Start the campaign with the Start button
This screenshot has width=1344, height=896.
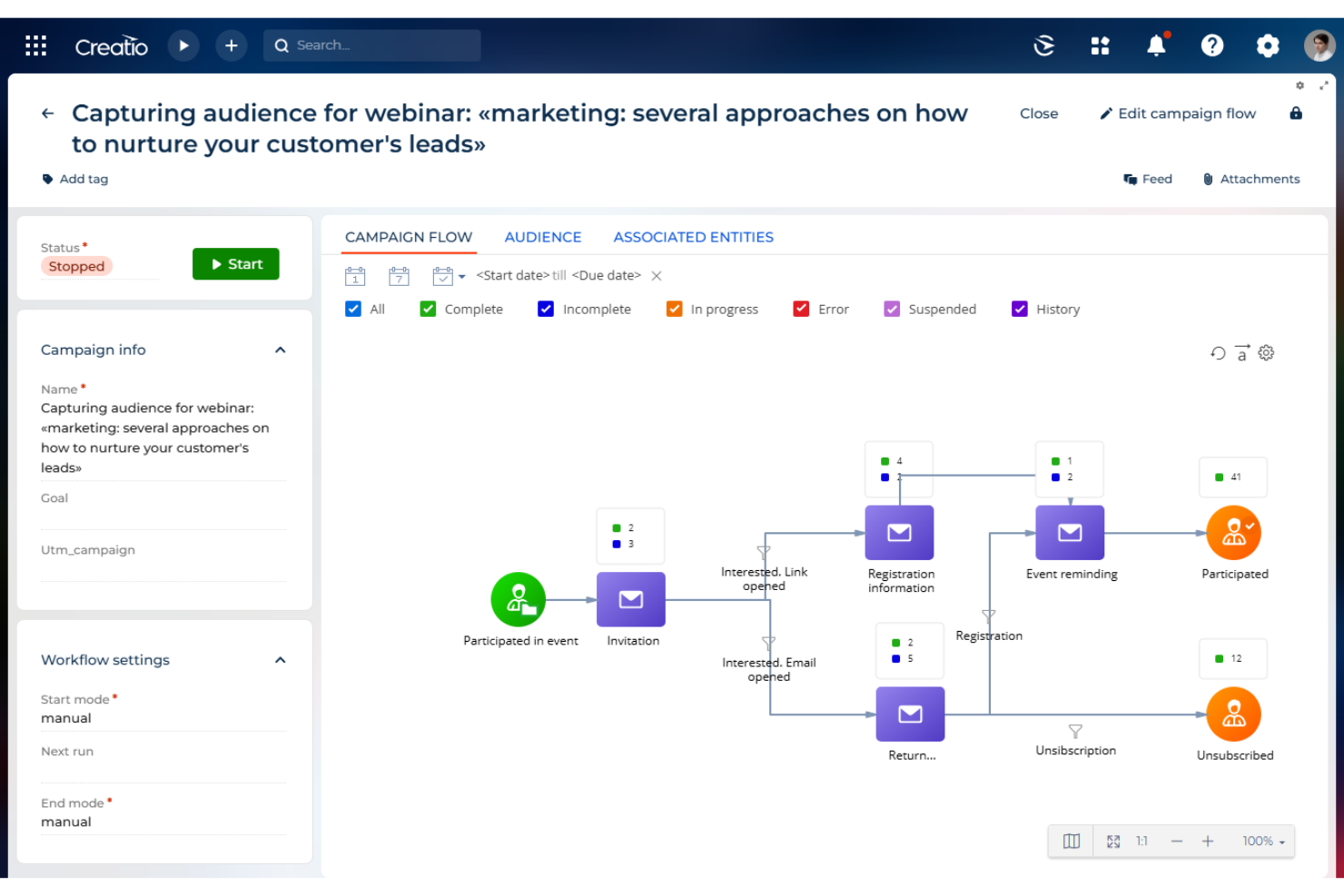pos(235,263)
